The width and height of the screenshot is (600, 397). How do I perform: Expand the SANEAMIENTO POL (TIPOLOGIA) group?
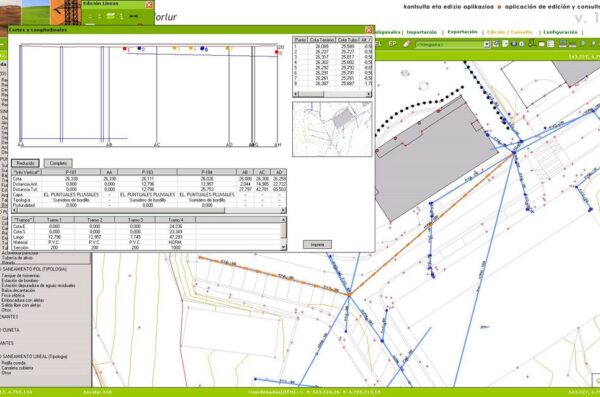34,270
